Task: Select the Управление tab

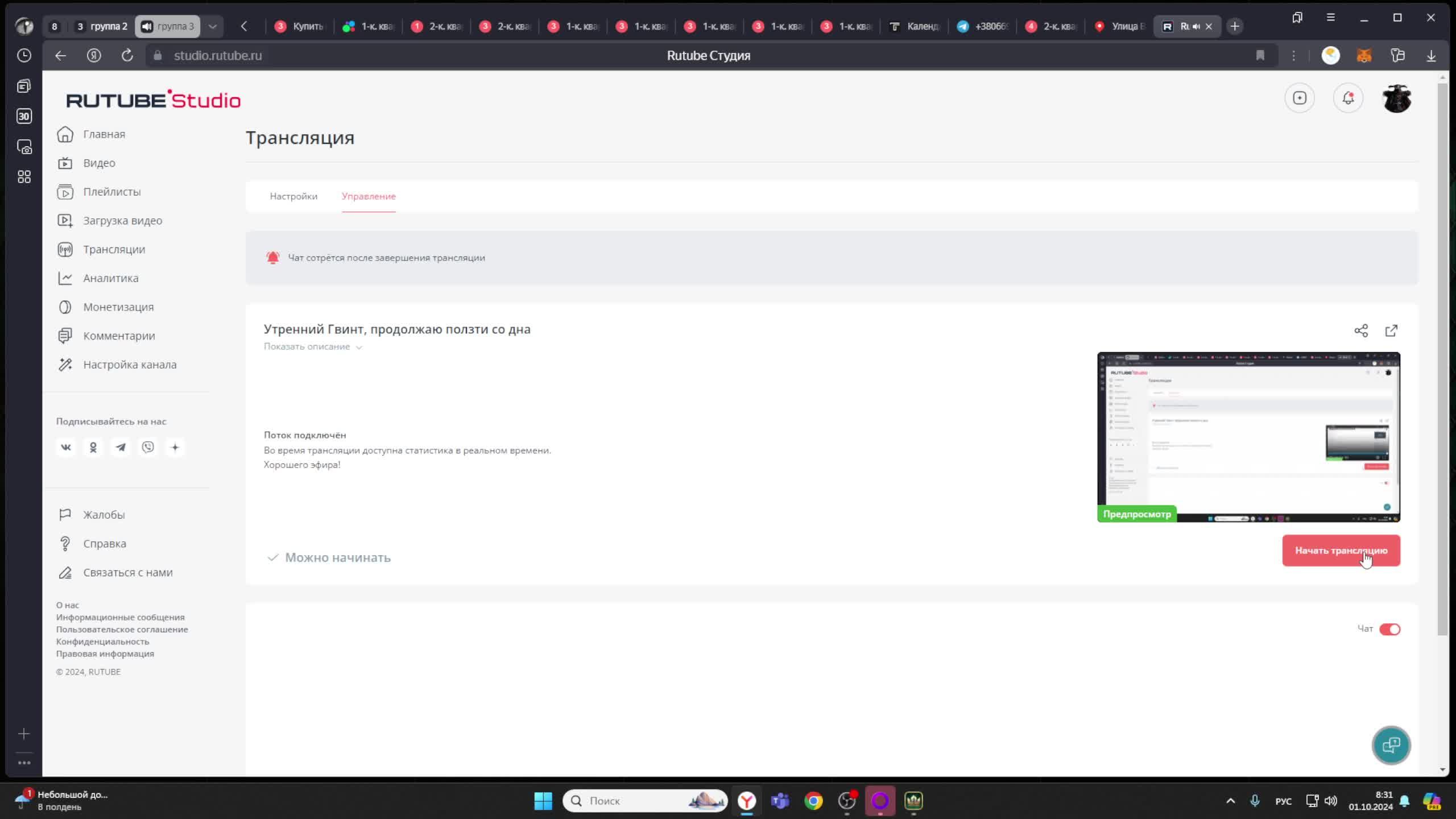Action: pyautogui.click(x=369, y=196)
